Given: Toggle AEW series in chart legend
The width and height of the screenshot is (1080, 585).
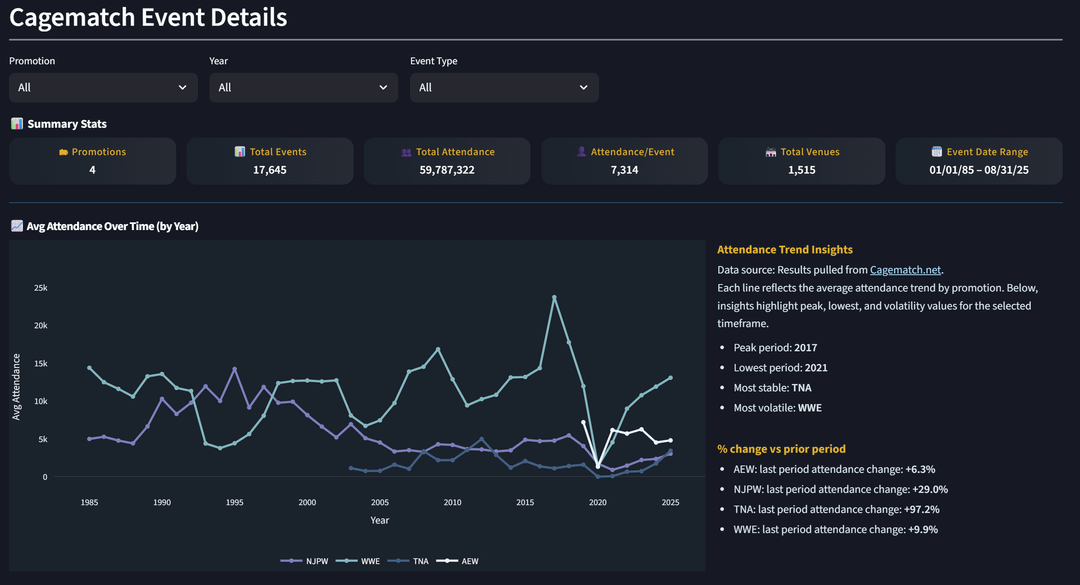Looking at the screenshot, I should click(457, 561).
